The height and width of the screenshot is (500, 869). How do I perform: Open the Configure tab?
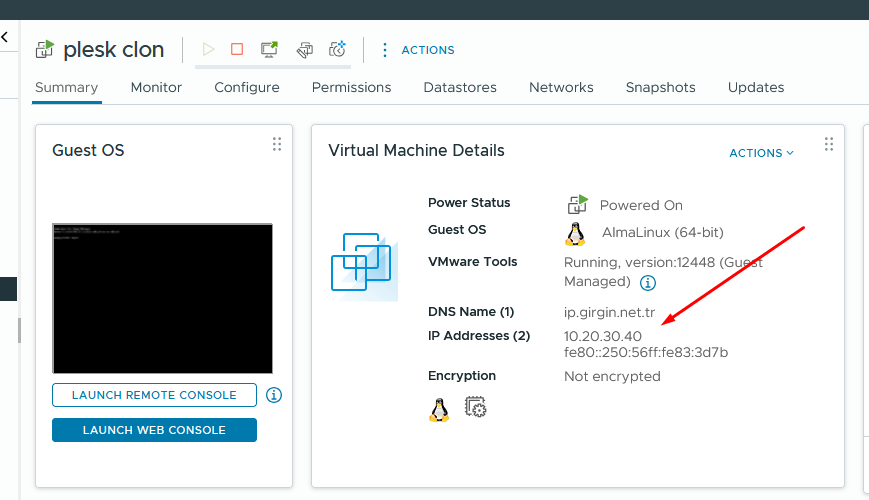pos(247,88)
